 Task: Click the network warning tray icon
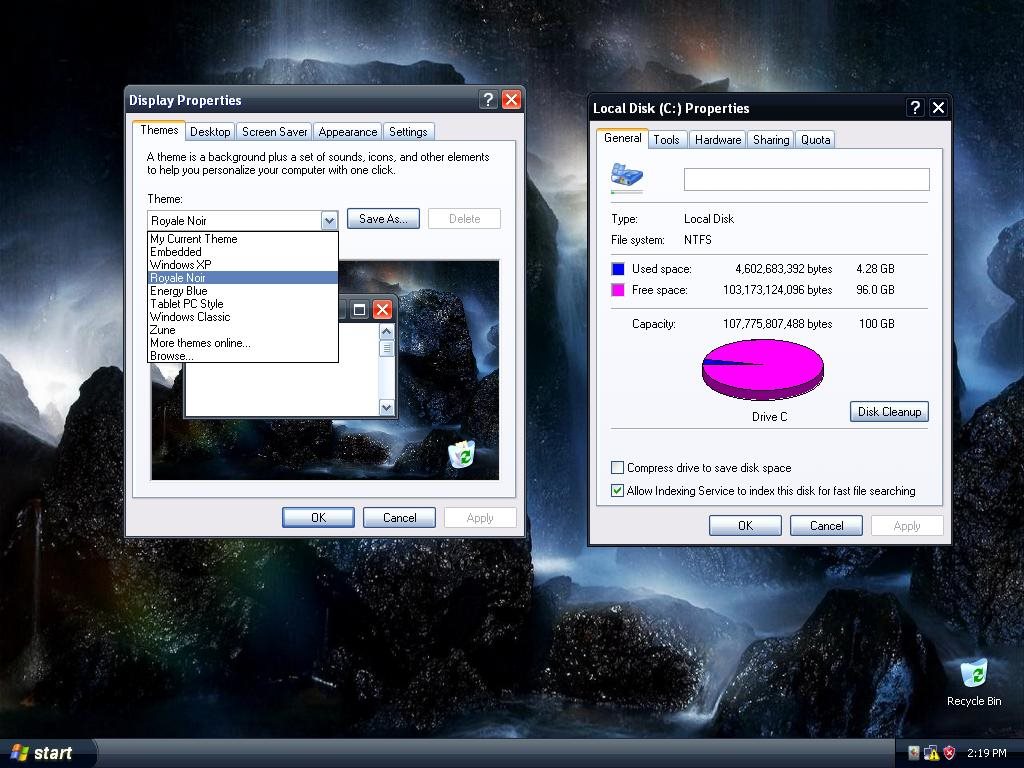(931, 753)
